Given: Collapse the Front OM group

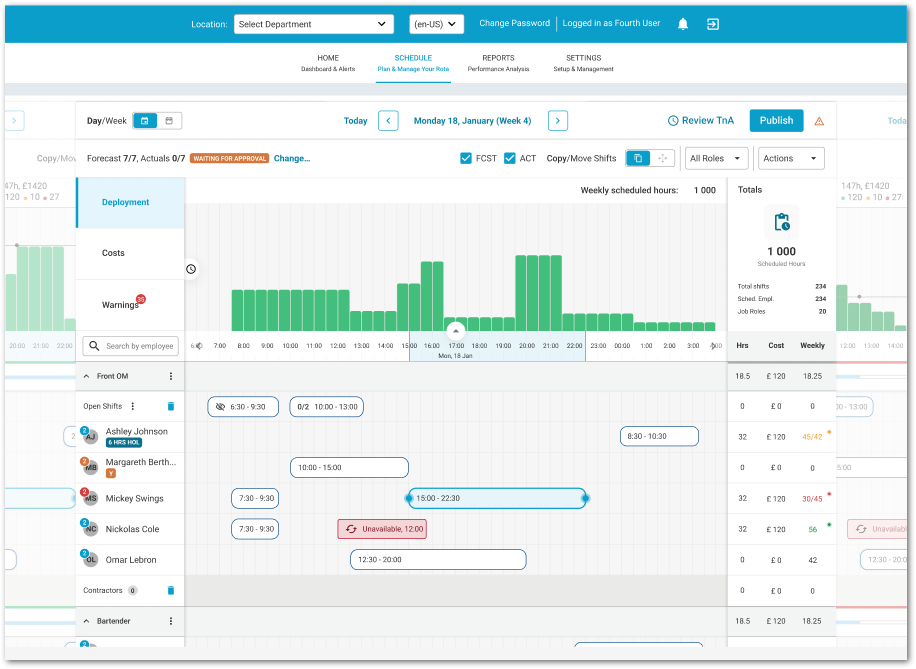Looking at the screenshot, I should click(x=86, y=376).
